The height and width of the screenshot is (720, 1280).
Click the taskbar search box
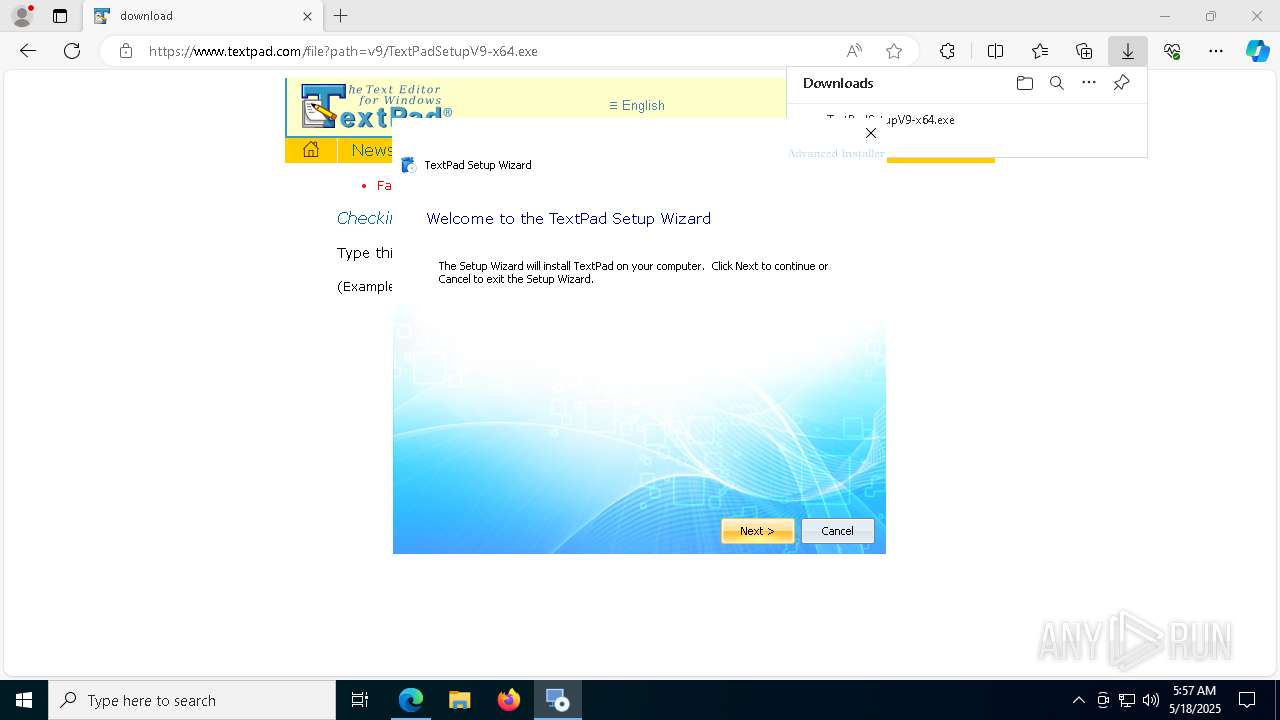click(x=192, y=700)
